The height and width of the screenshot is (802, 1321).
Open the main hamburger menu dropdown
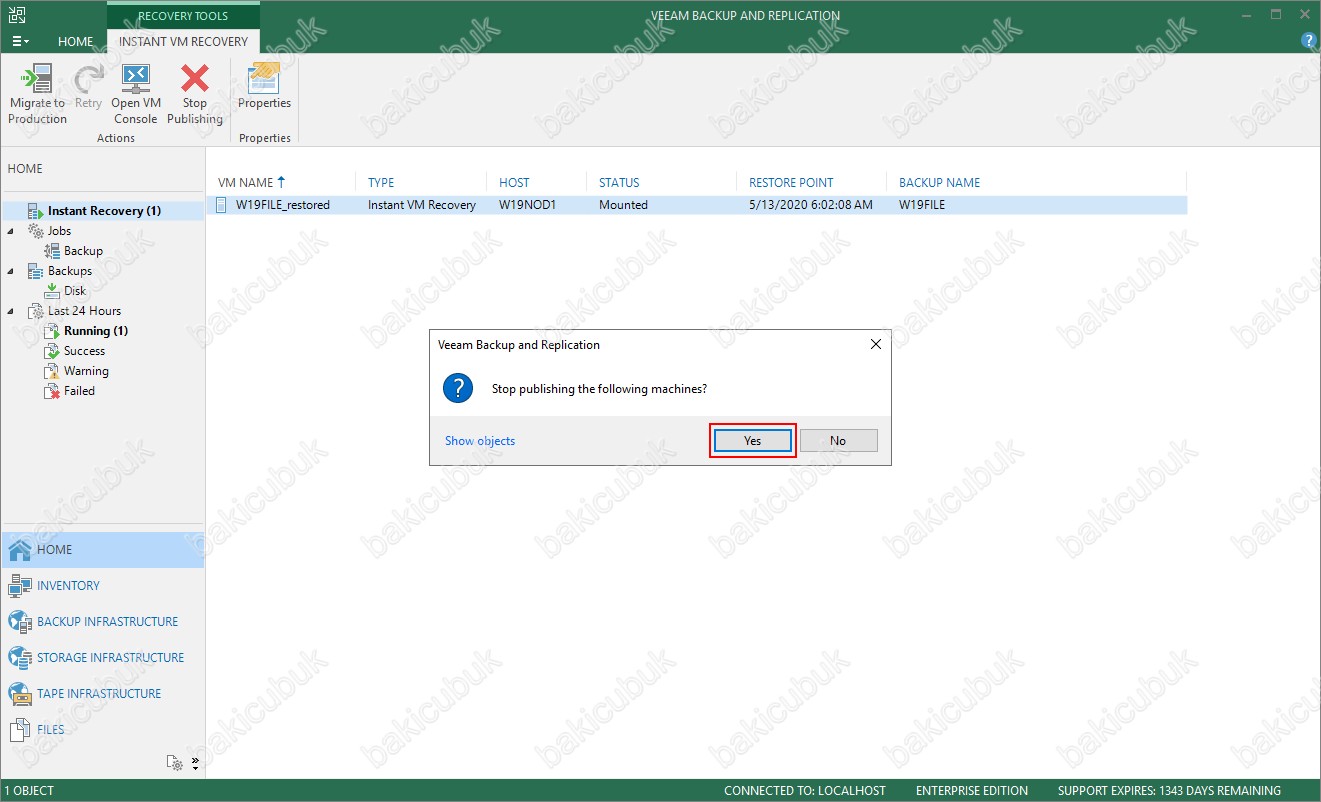tap(20, 42)
